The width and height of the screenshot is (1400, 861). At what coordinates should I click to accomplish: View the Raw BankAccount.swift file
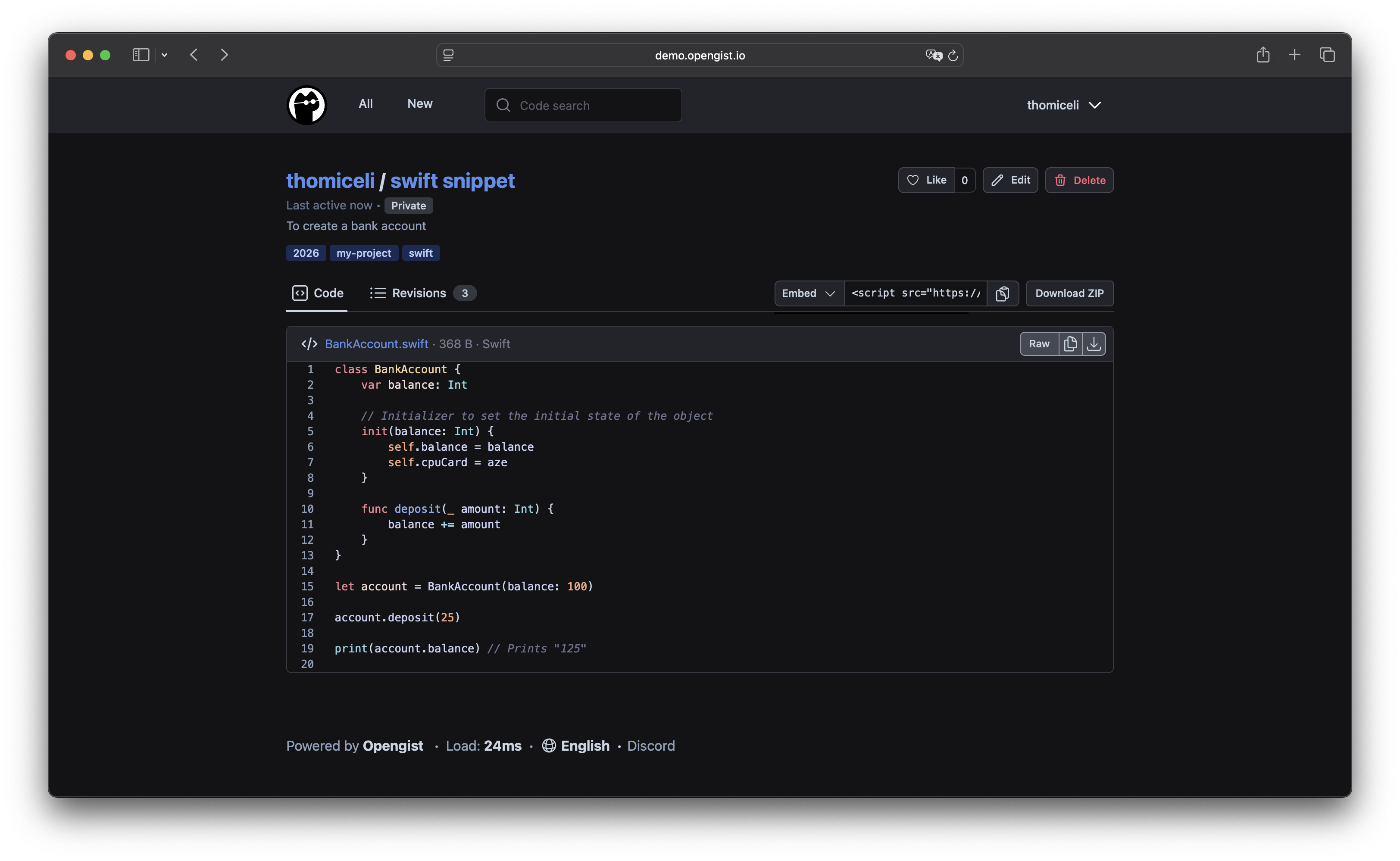1039,344
